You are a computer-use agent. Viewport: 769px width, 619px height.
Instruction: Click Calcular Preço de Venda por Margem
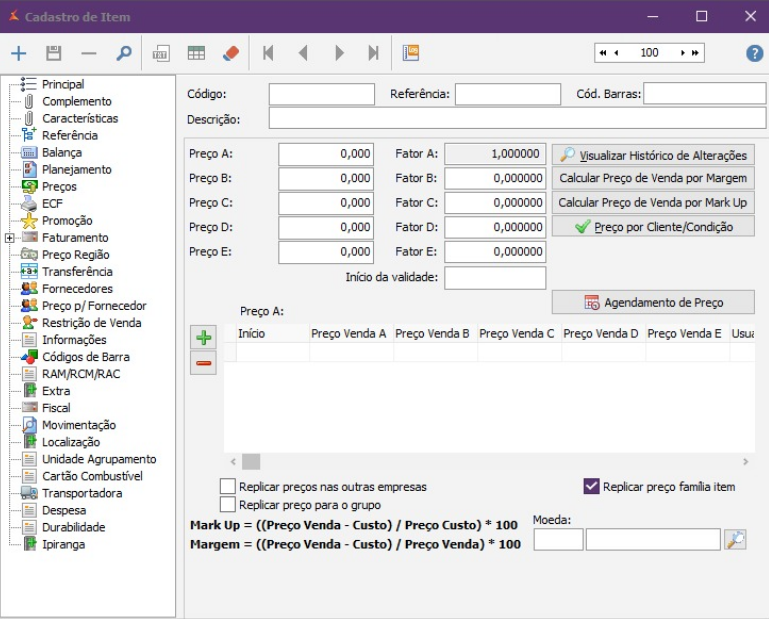point(653,178)
